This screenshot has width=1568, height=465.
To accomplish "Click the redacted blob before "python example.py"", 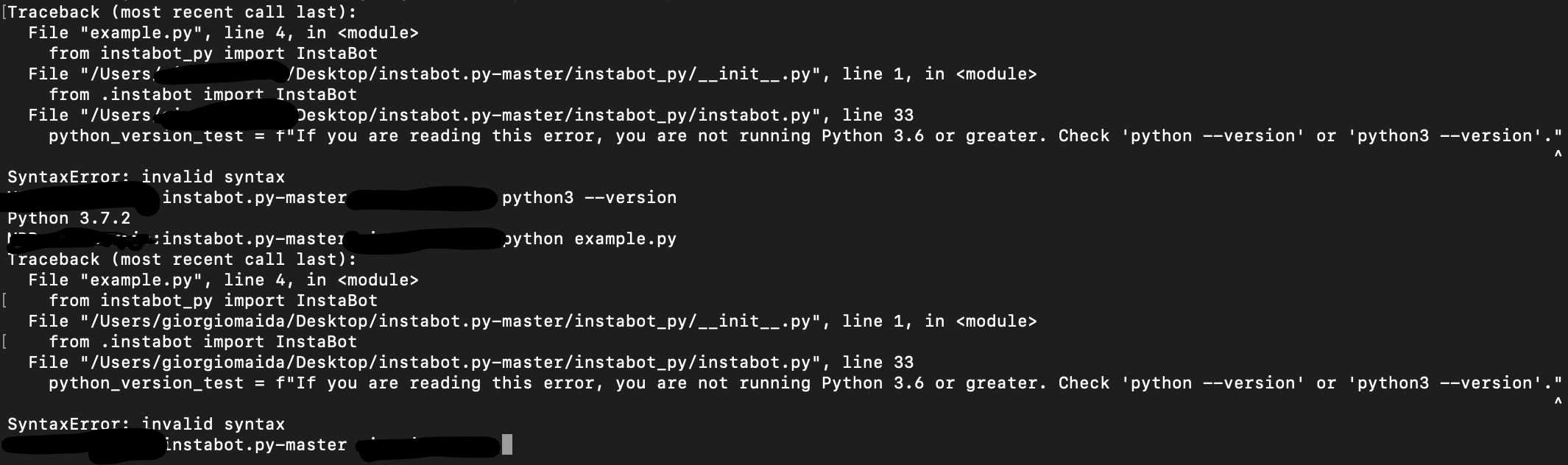I will [427, 239].
